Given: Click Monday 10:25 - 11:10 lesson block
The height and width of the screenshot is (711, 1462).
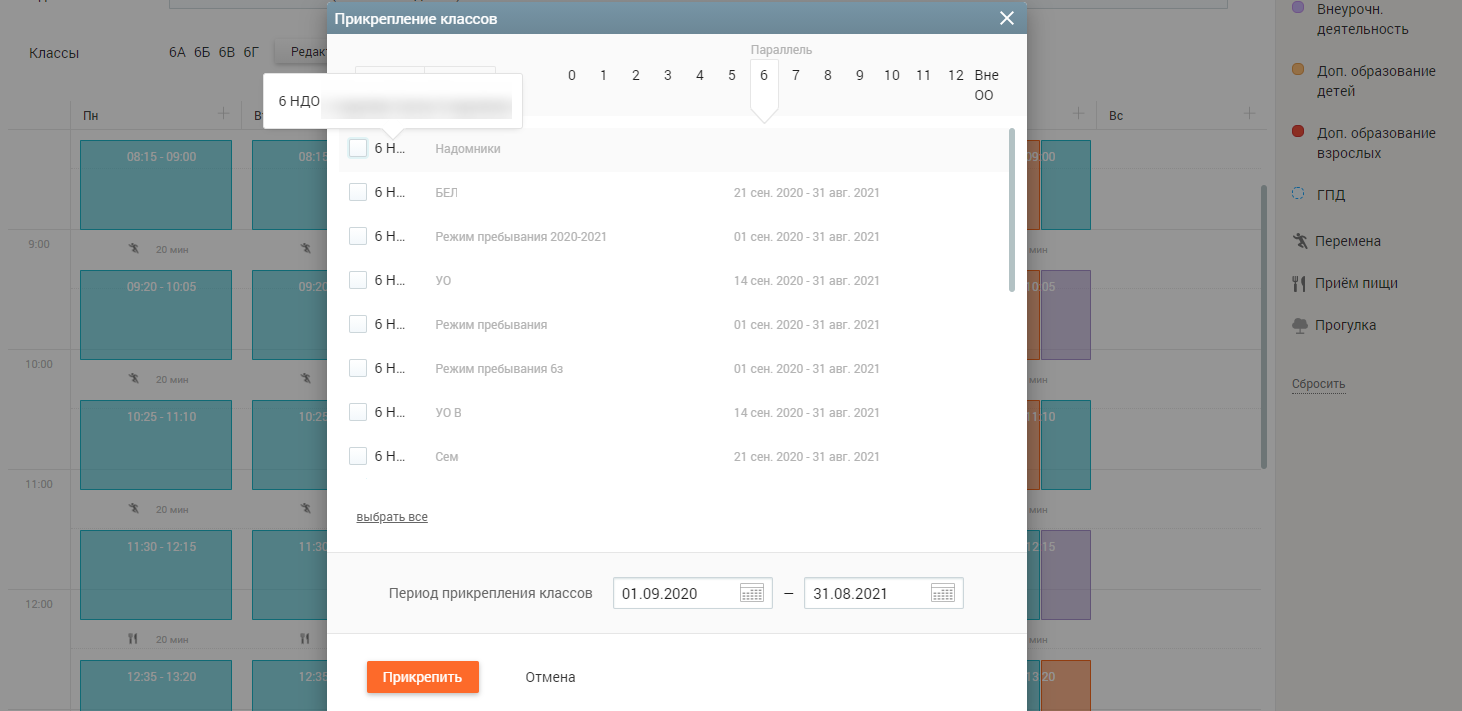Looking at the screenshot, I should [156, 445].
